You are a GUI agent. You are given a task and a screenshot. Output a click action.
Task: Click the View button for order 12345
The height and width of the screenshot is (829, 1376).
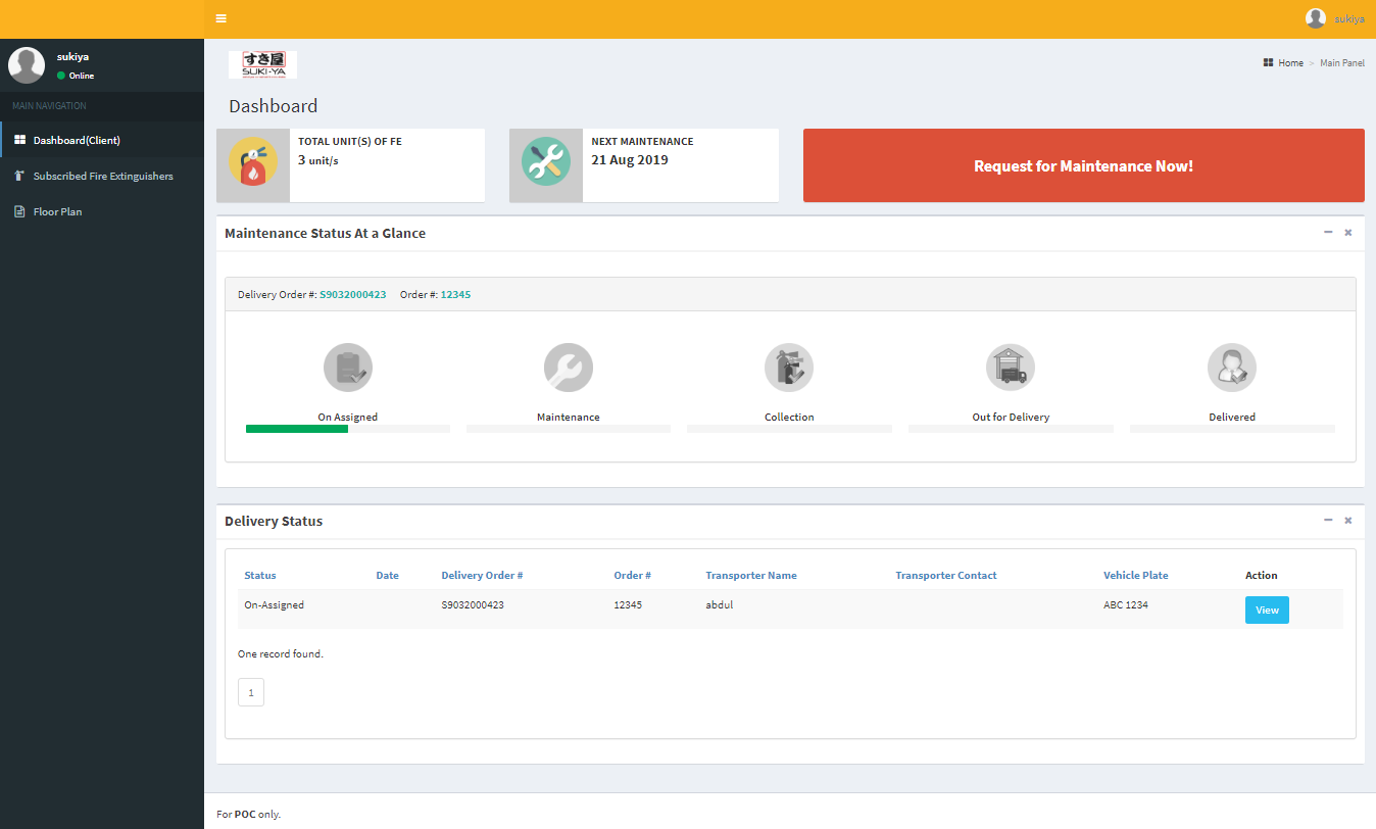(x=1266, y=610)
